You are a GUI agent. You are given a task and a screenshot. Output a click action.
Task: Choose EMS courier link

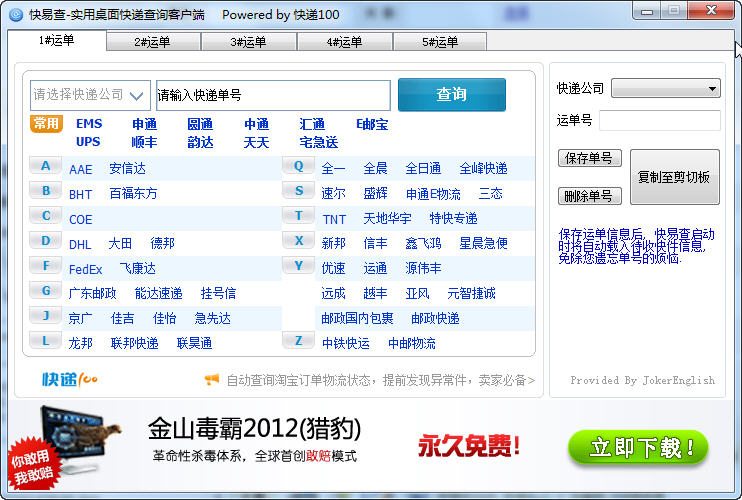pos(89,124)
